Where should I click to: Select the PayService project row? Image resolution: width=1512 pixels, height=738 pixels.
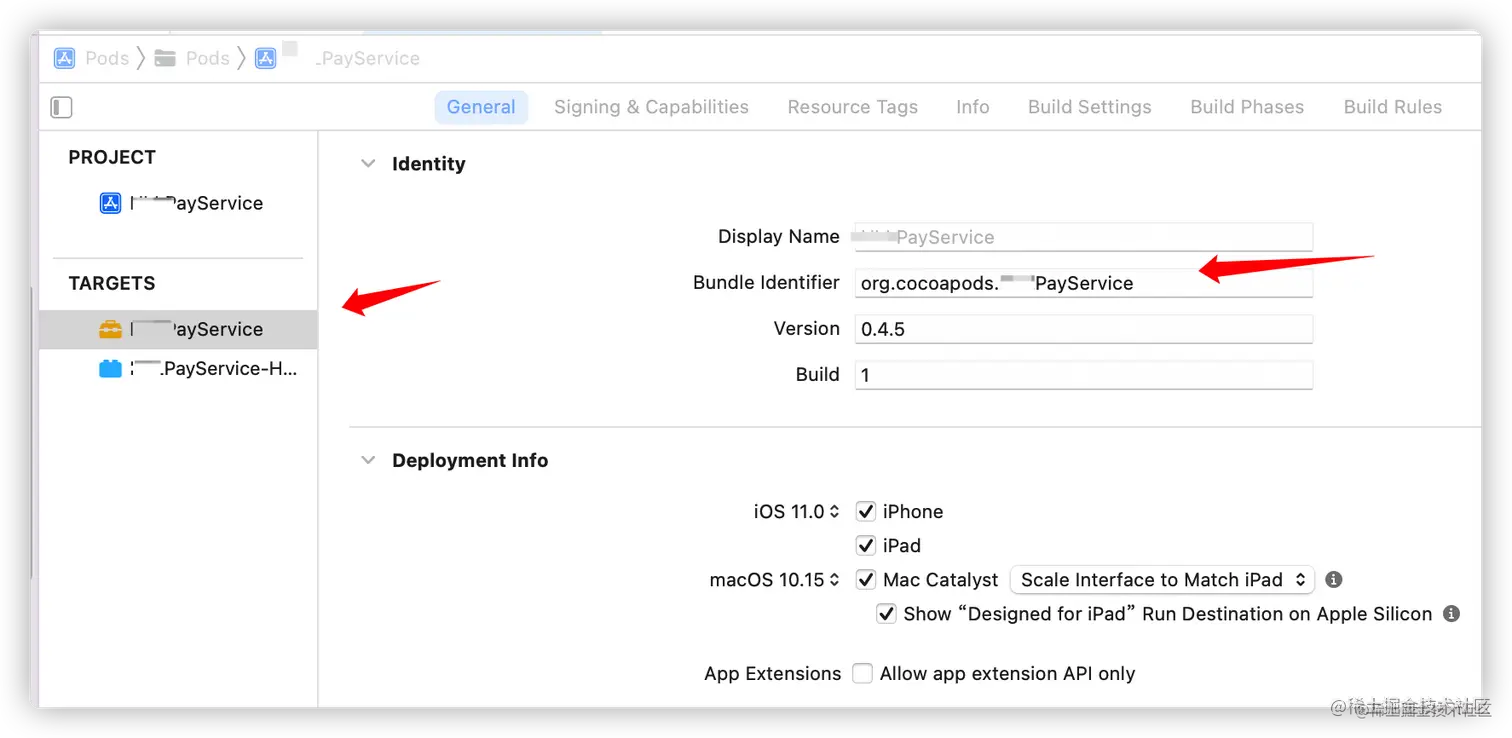point(178,203)
